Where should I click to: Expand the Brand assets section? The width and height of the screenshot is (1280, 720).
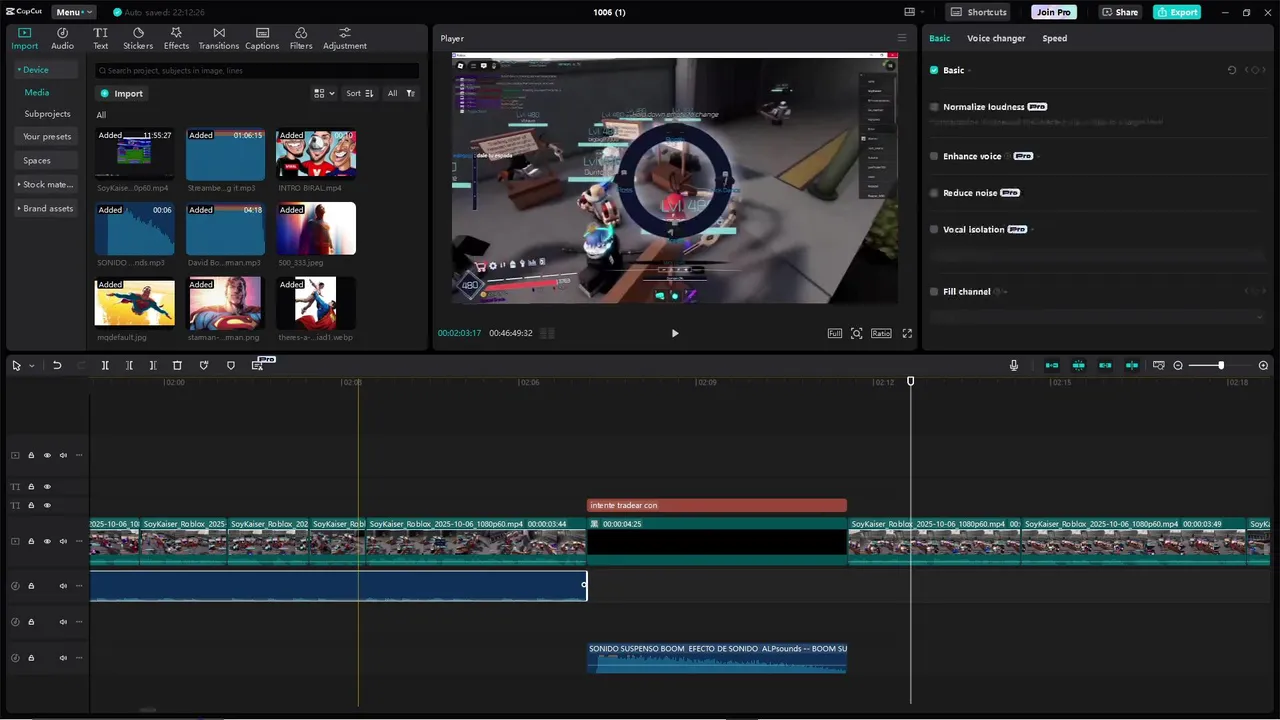click(46, 209)
